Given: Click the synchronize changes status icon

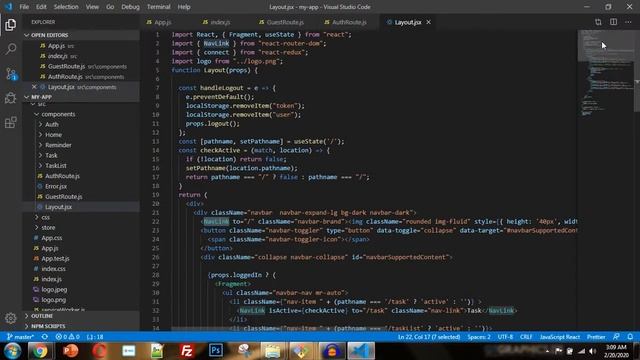Looking at the screenshot, I should 44,337.
